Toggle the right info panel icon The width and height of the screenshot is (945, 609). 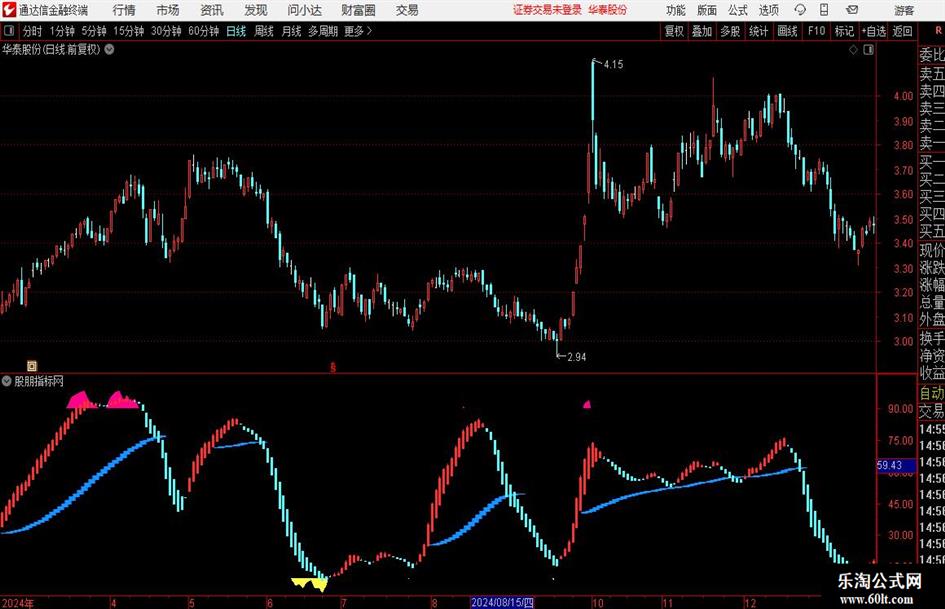point(868,50)
